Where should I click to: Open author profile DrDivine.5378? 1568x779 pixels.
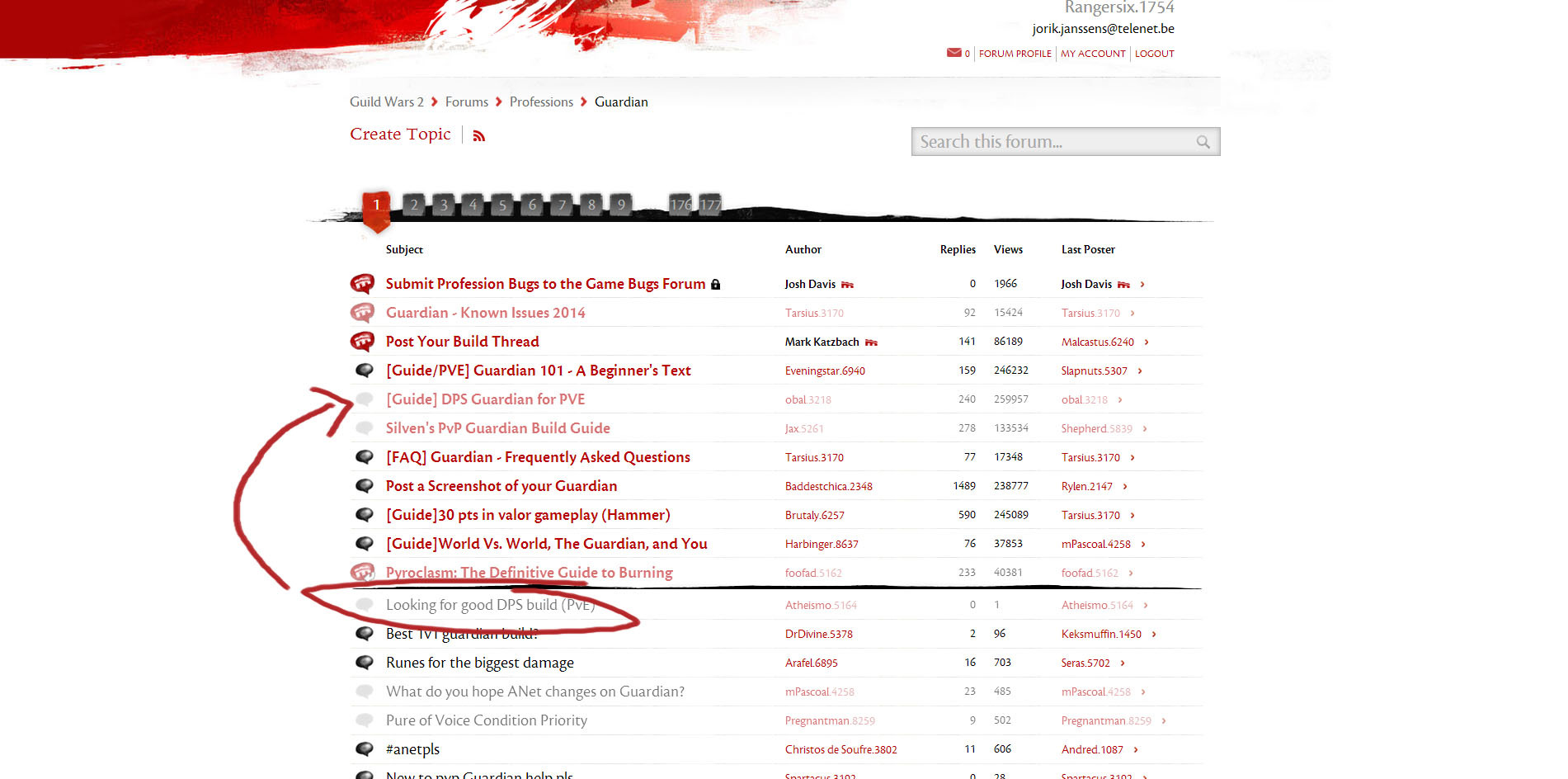[x=819, y=635]
